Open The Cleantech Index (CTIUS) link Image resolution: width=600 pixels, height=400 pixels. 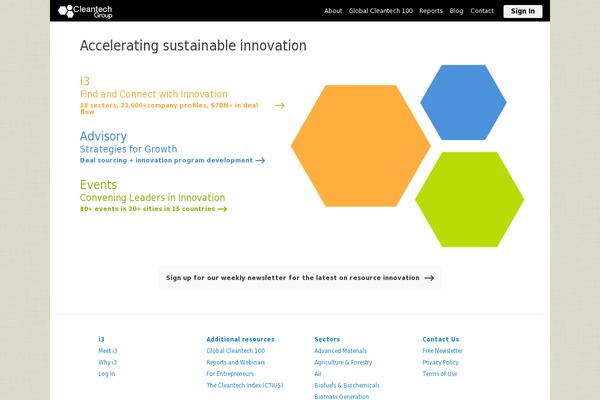point(245,385)
